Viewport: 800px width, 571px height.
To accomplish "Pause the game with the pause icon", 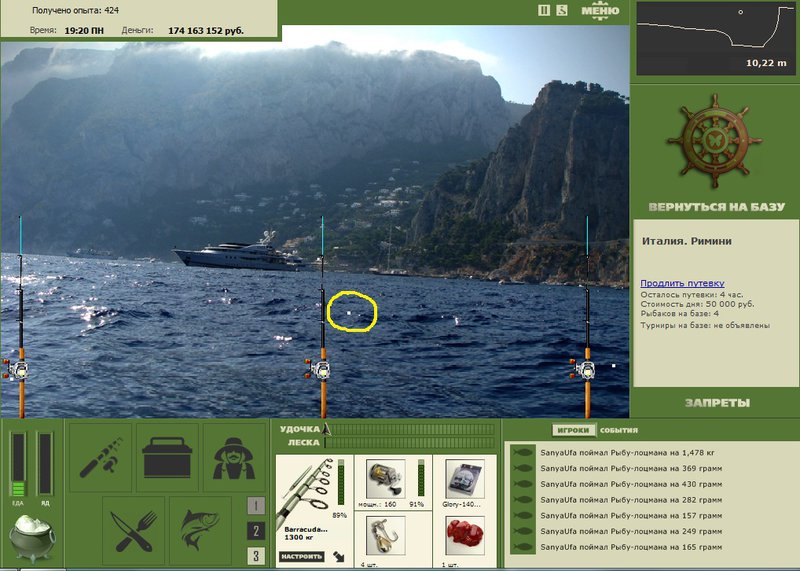I will (x=544, y=10).
